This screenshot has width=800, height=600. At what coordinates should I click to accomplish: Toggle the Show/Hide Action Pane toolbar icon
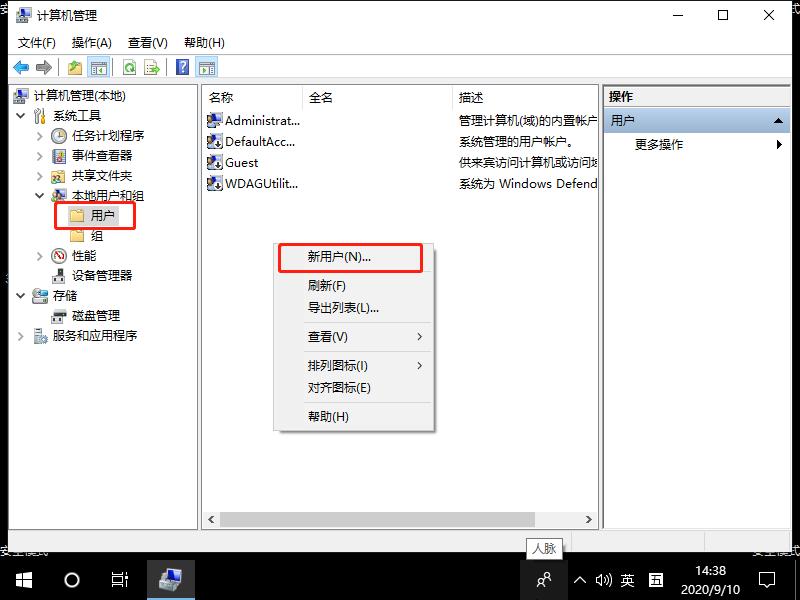point(205,67)
